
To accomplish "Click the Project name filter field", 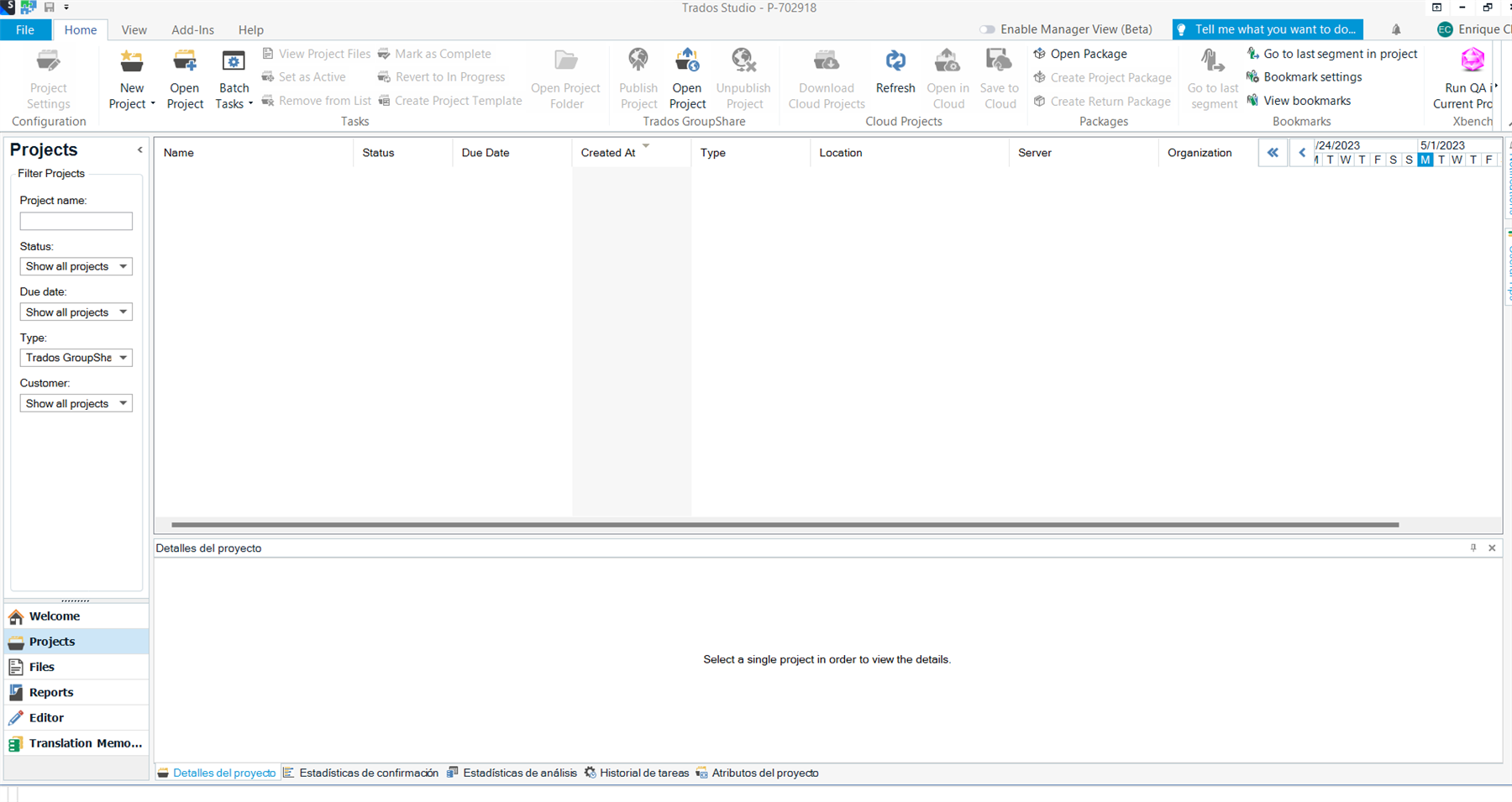I will pos(76,221).
